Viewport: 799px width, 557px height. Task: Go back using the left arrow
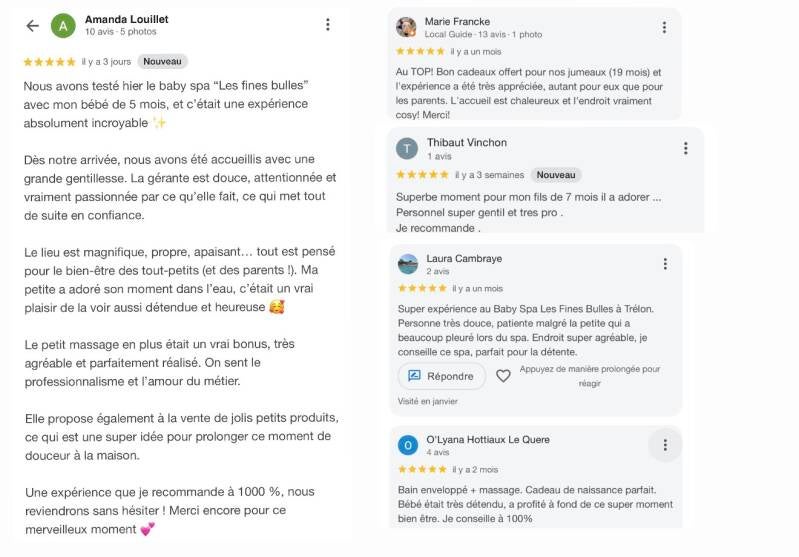click(x=33, y=25)
